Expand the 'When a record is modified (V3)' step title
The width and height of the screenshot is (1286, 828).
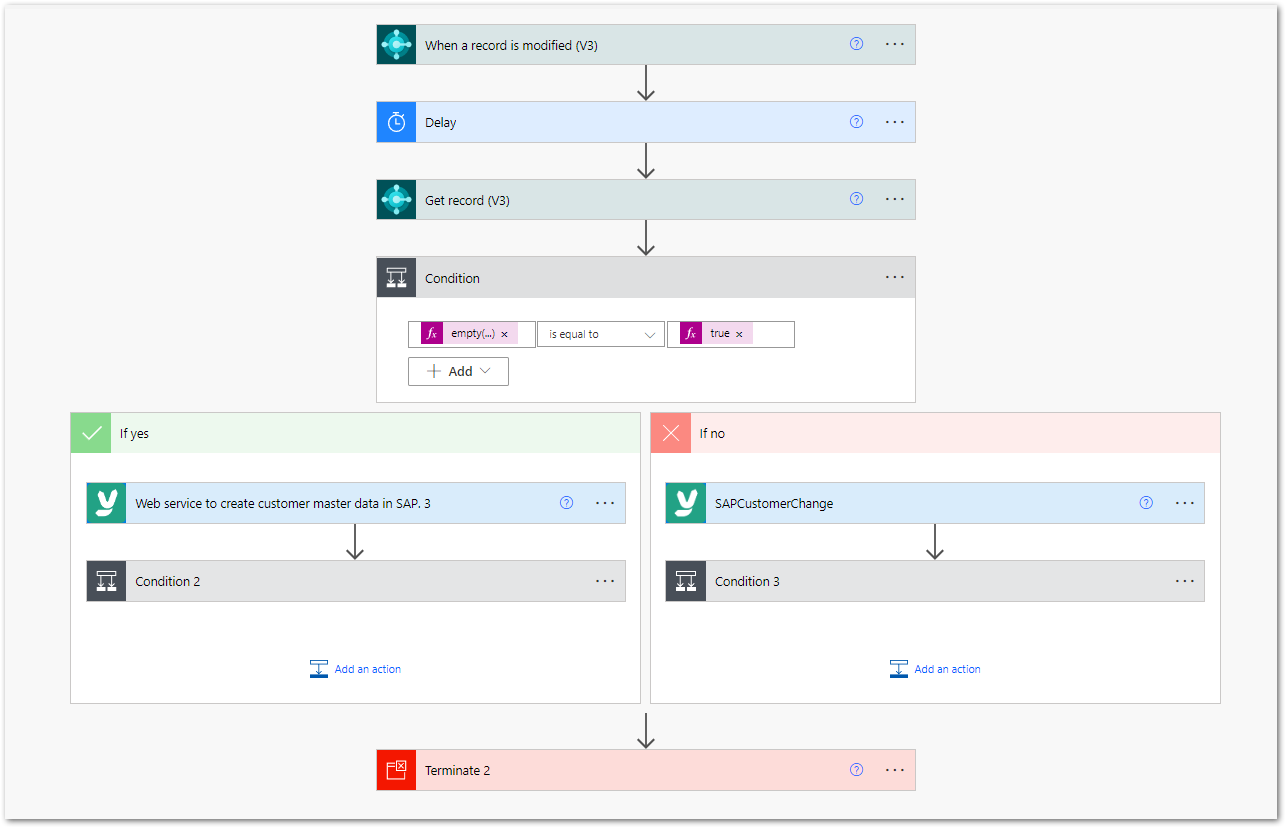[x=511, y=45]
